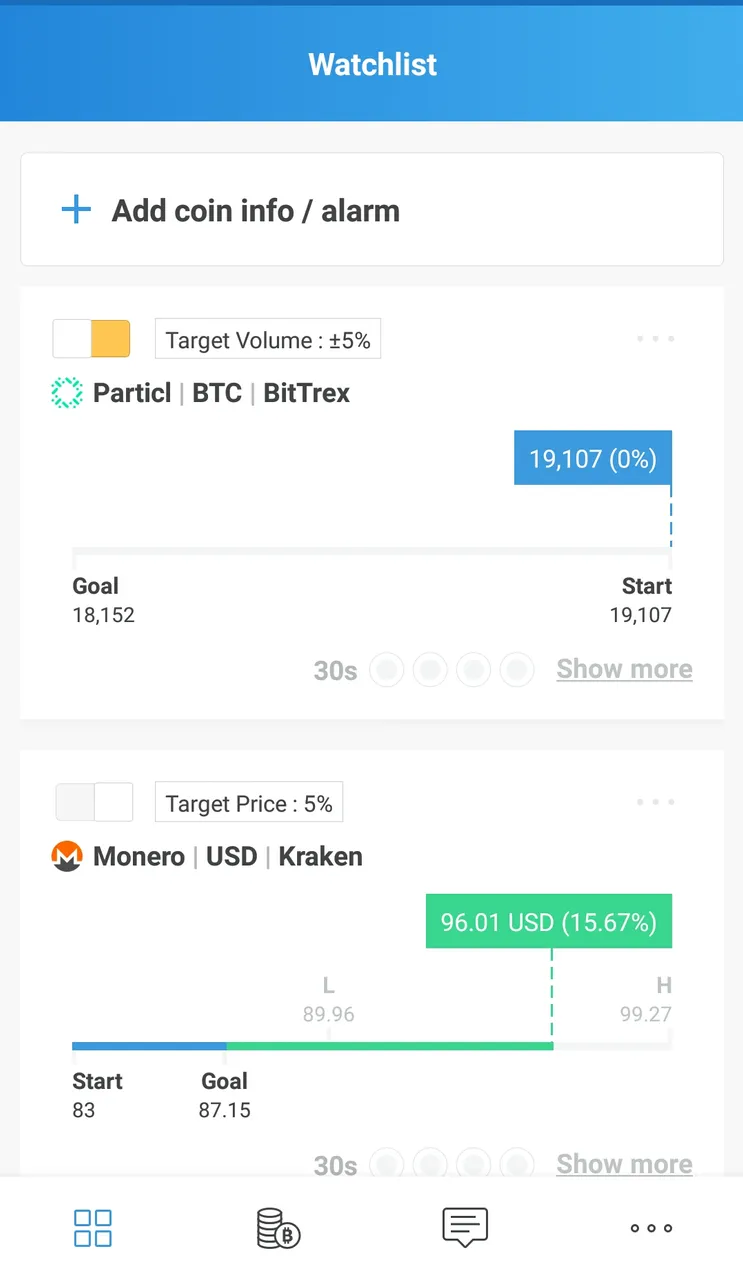Open Particl card three-dot menu
743x1280 pixels.
pos(656,339)
